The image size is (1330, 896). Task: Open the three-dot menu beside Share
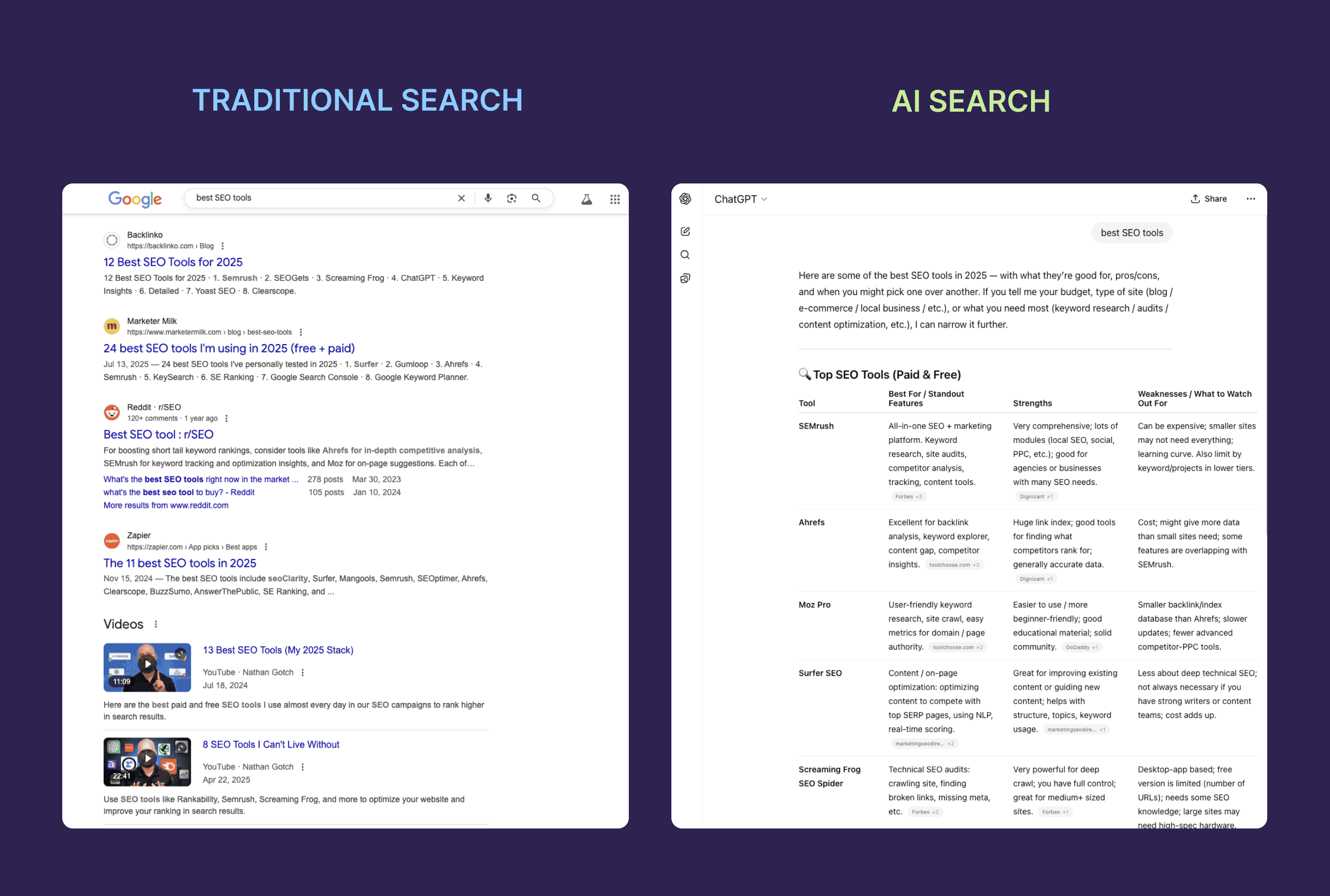tap(1251, 198)
